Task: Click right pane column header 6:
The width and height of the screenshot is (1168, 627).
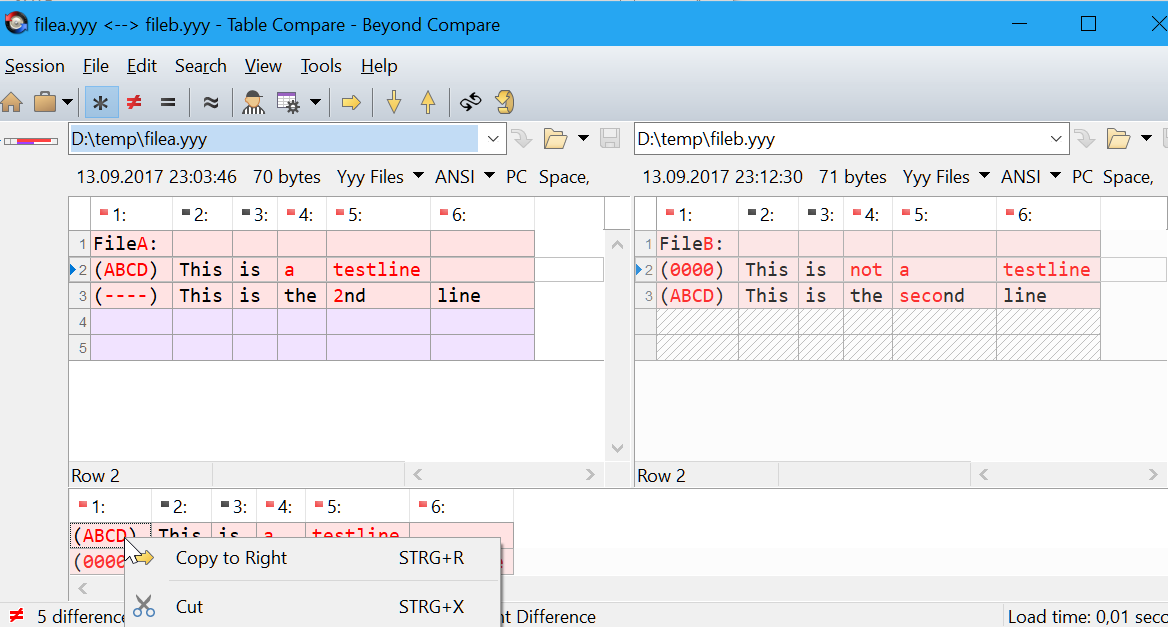Action: coord(1048,214)
